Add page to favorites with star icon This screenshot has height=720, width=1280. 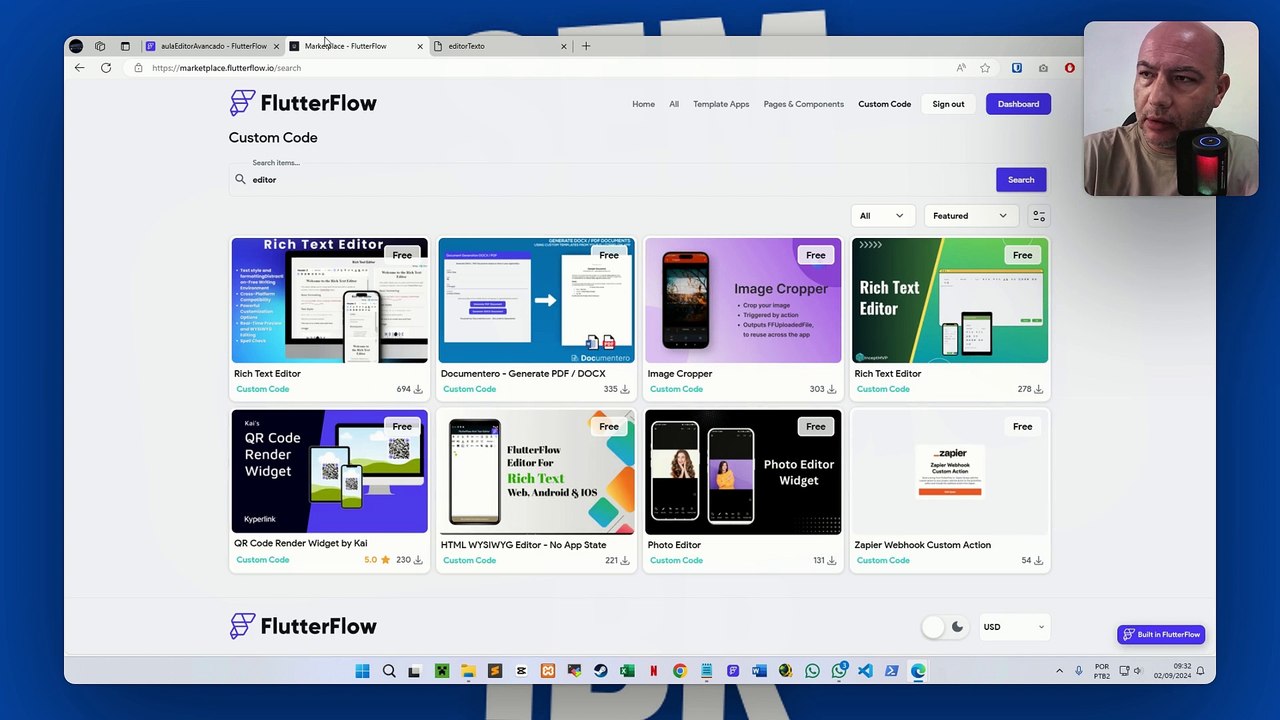[985, 68]
